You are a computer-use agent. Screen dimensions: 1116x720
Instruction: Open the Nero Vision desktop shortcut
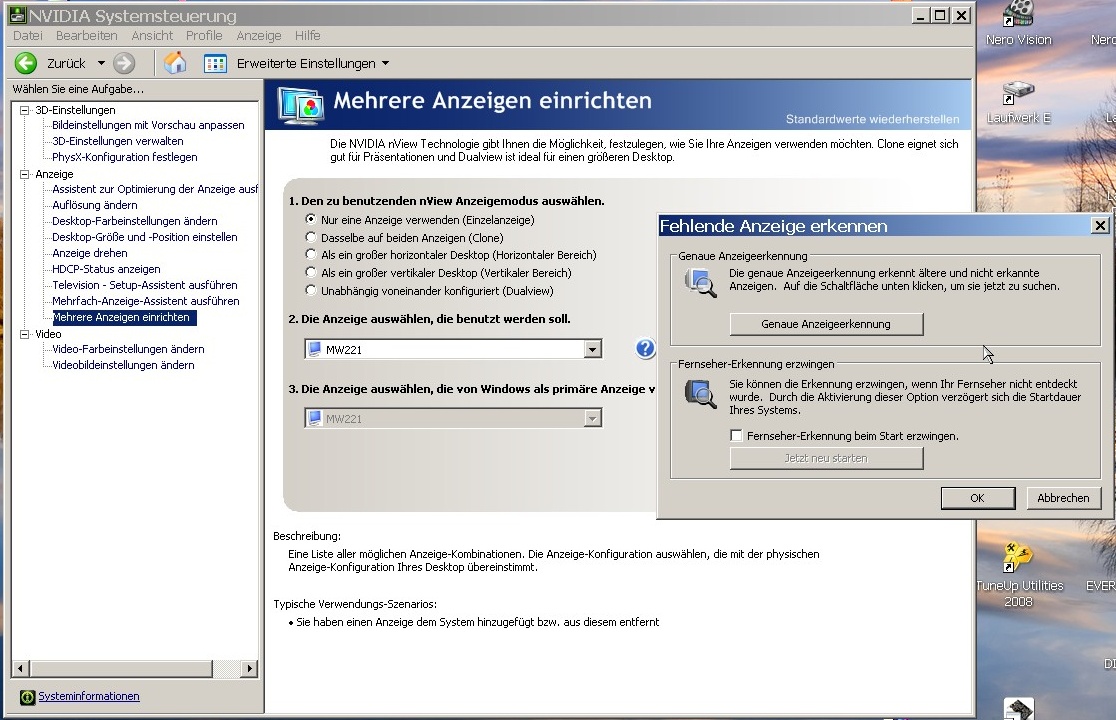(1018, 24)
